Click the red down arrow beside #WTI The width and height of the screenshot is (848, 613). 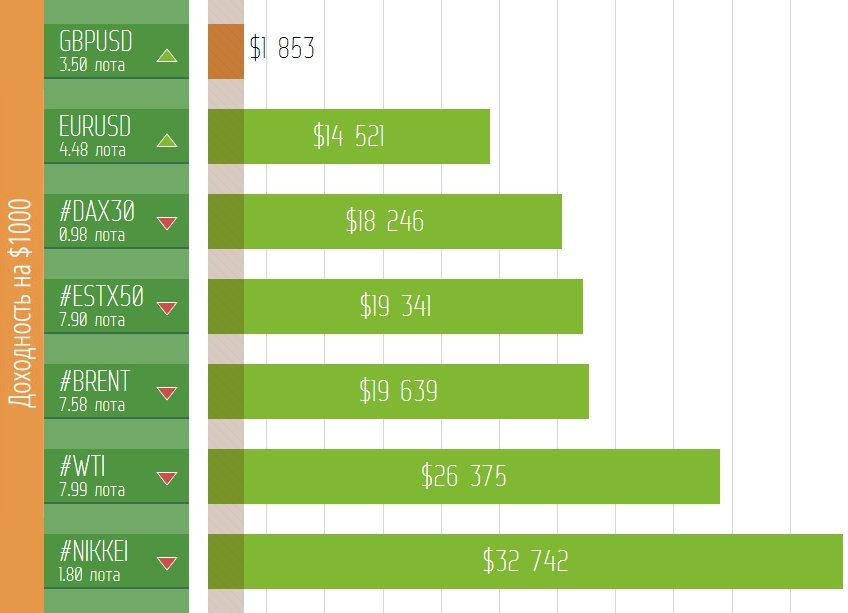pos(167,477)
